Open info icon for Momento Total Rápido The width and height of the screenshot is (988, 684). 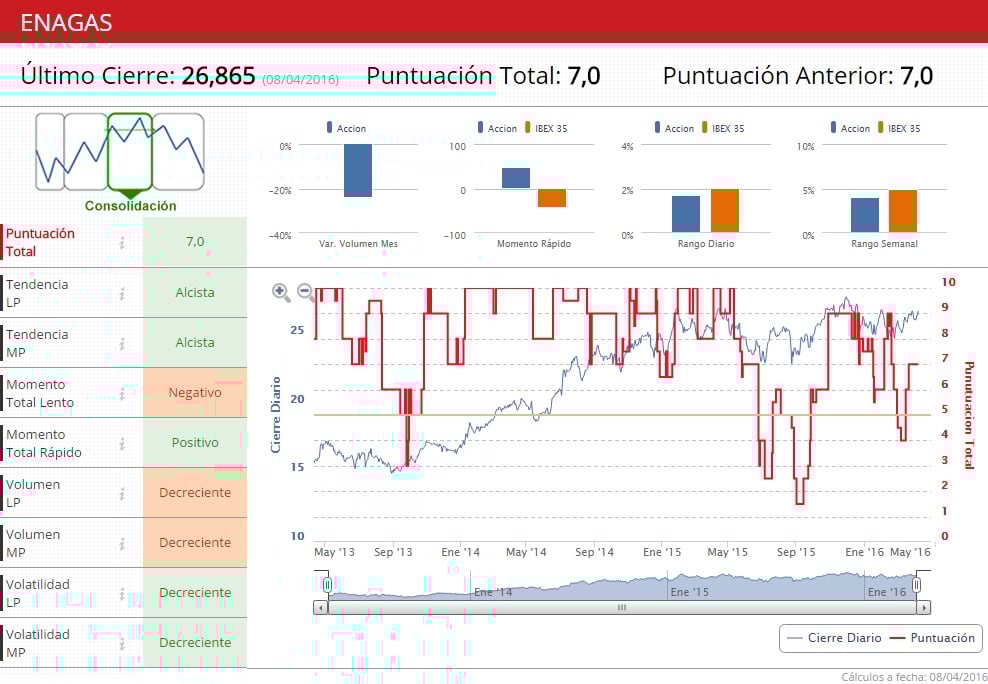click(x=122, y=444)
